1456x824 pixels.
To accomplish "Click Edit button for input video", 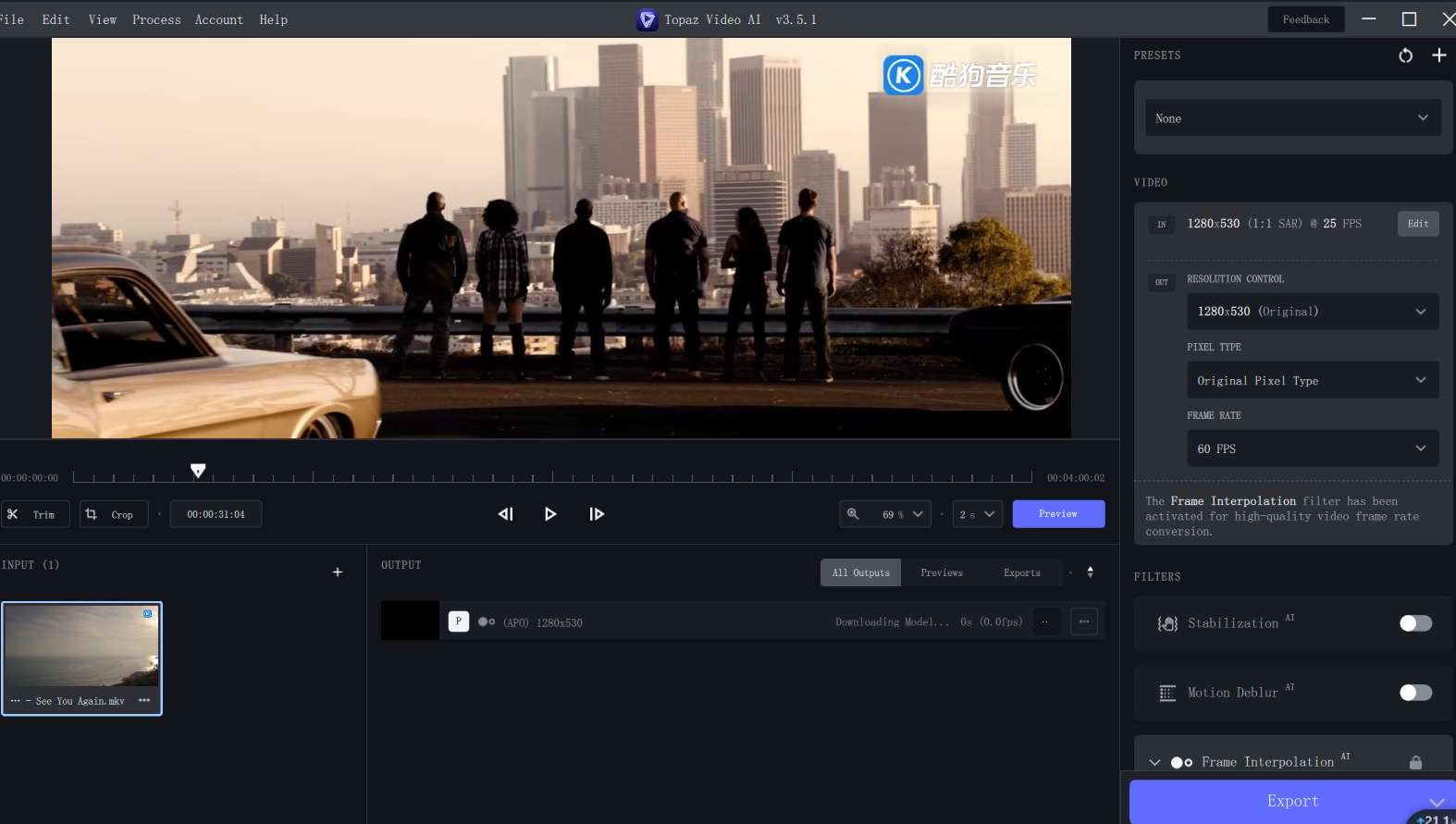I will click(x=1418, y=224).
